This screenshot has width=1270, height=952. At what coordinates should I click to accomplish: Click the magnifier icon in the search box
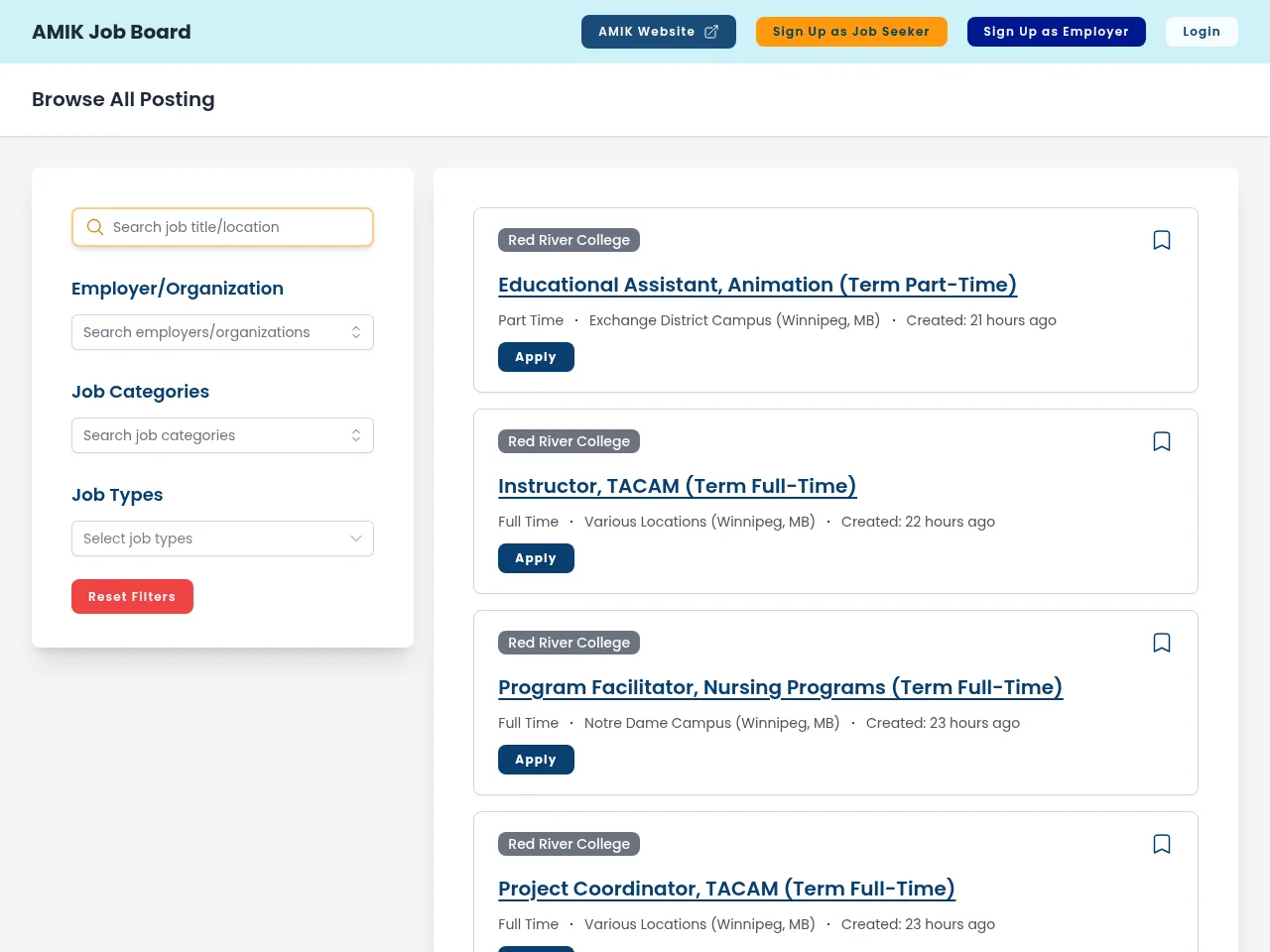coord(95,227)
